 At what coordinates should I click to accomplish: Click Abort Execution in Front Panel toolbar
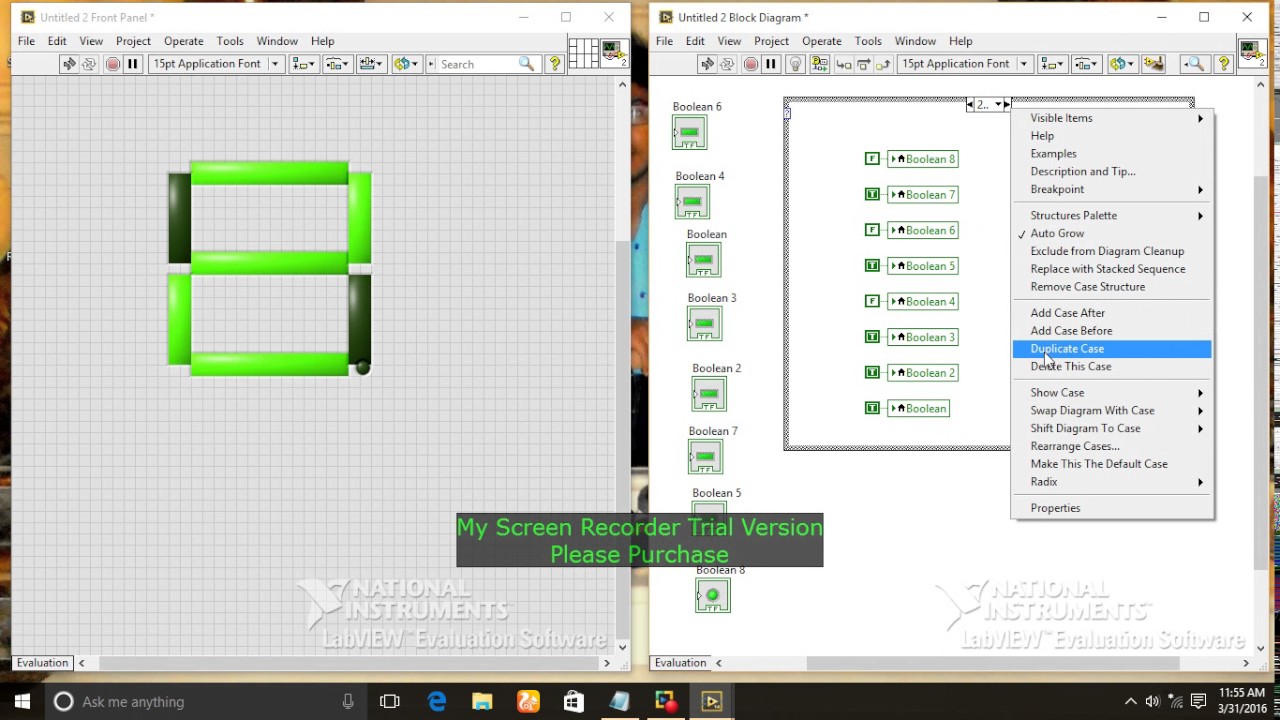(112, 64)
